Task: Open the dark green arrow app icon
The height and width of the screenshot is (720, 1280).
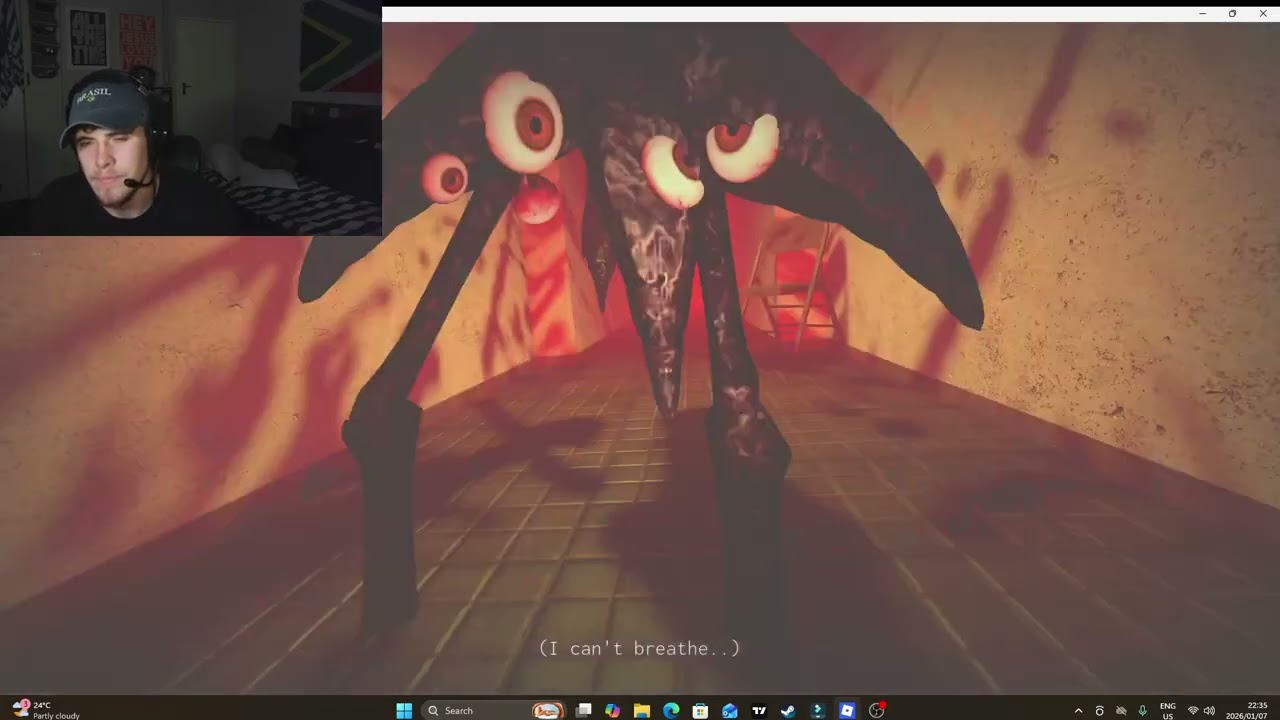Action: (817, 710)
